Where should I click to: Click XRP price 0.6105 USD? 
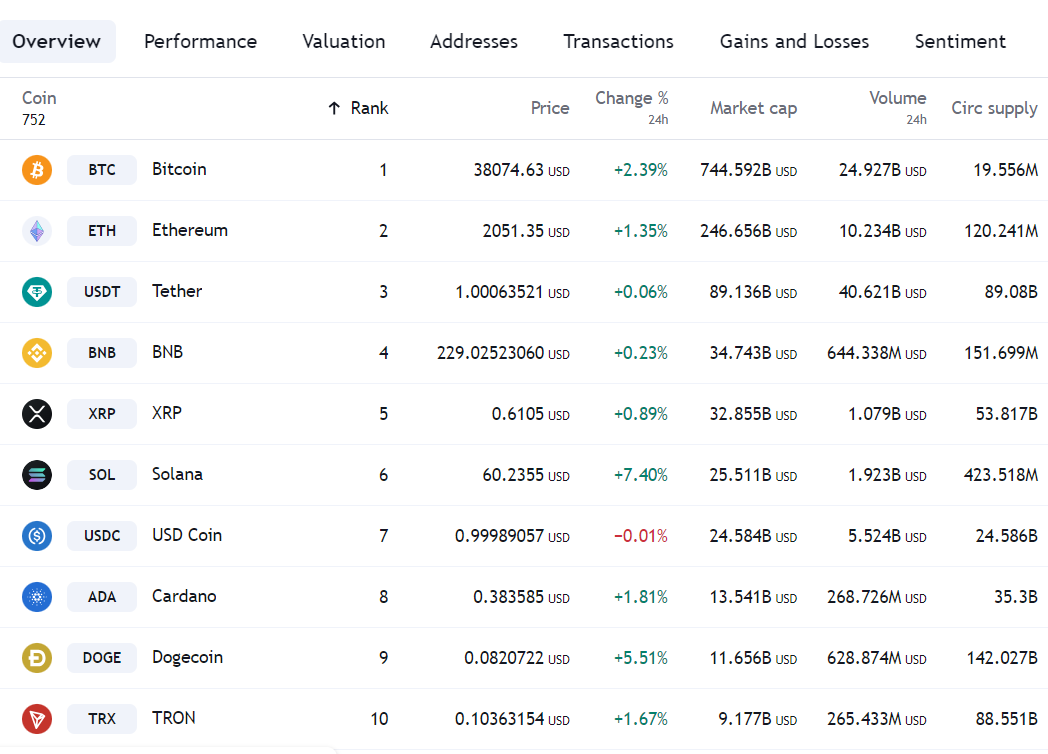(x=531, y=414)
